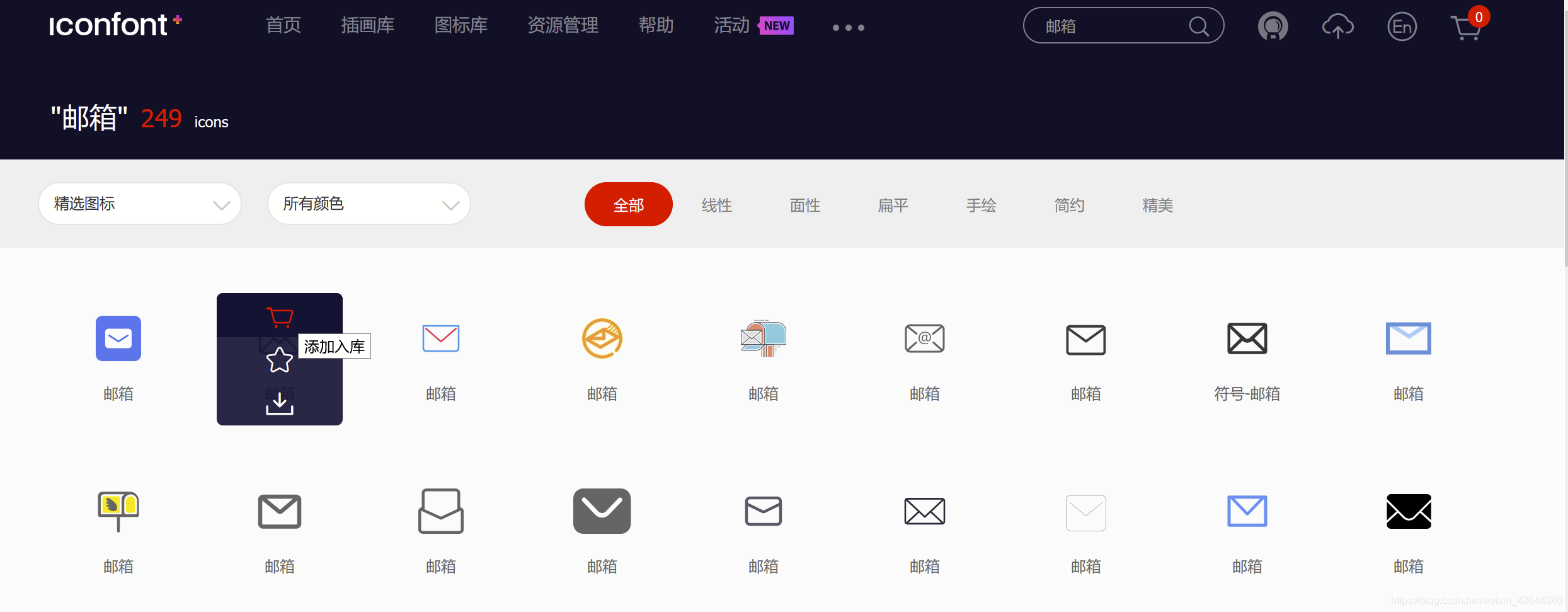Select the 面性 style filter
This screenshot has width=1568, height=612.
[805, 205]
